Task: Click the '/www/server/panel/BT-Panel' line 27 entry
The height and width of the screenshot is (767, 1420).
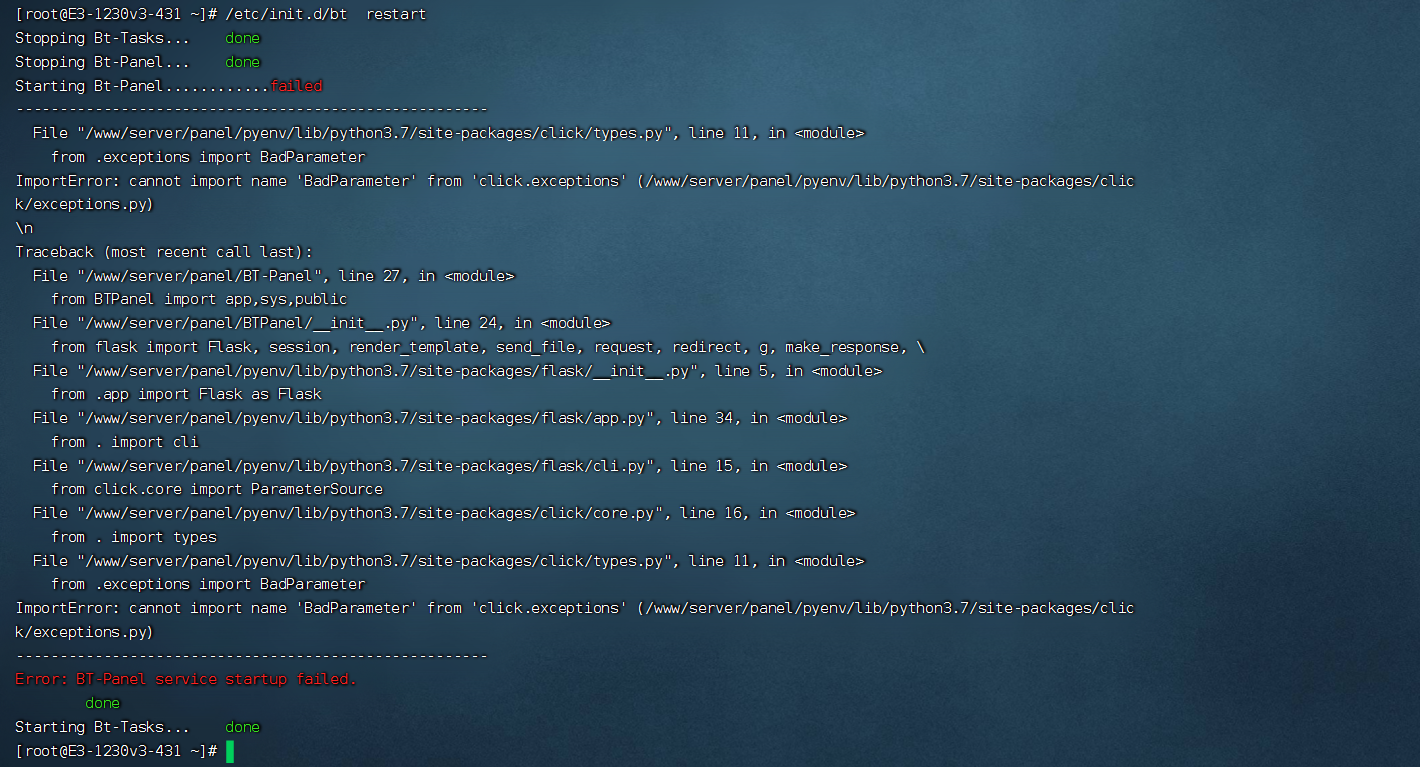Action: click(x=273, y=276)
